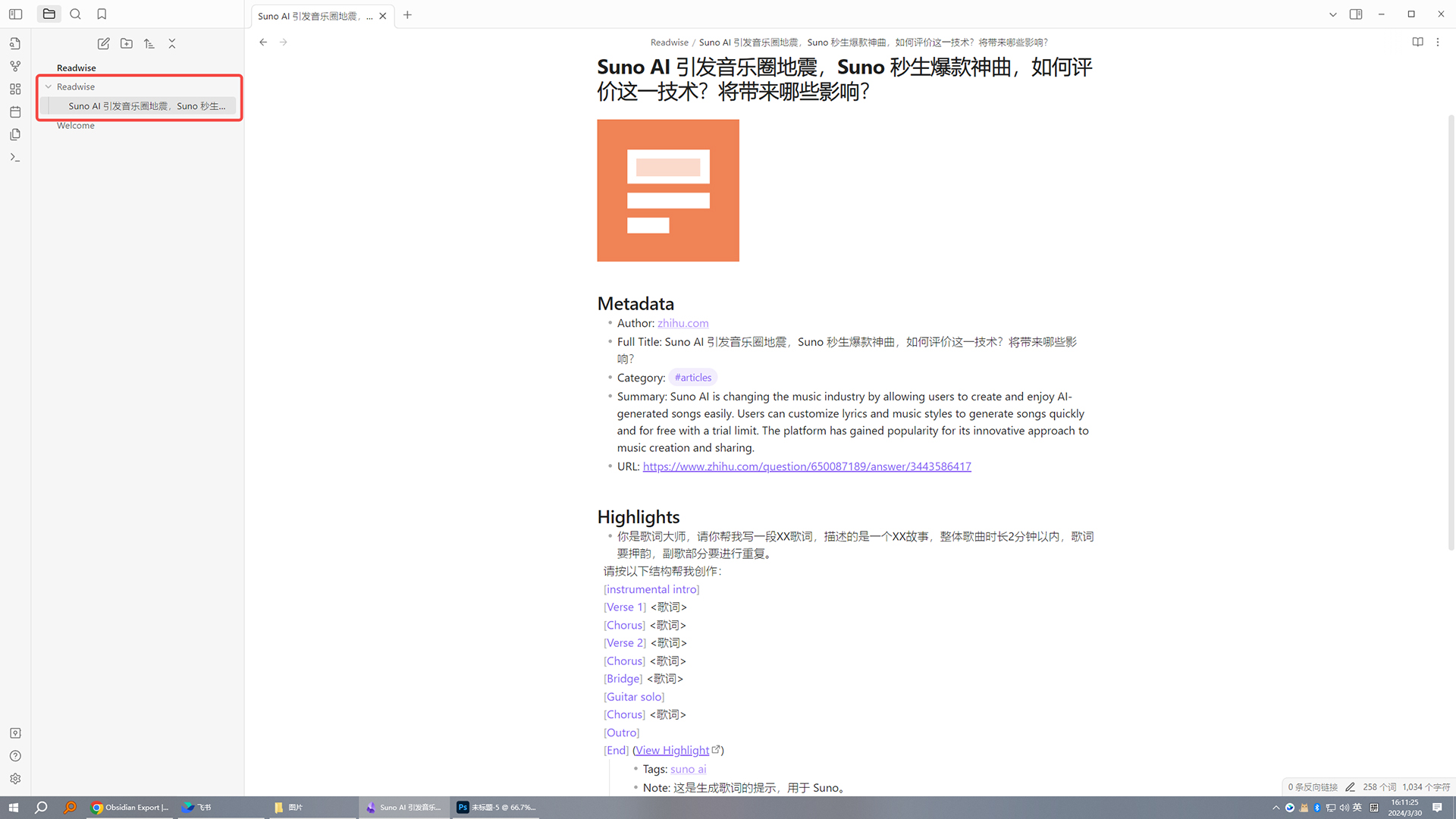Open the graph view from the ribbon
The height and width of the screenshot is (819, 1456).
(x=15, y=66)
